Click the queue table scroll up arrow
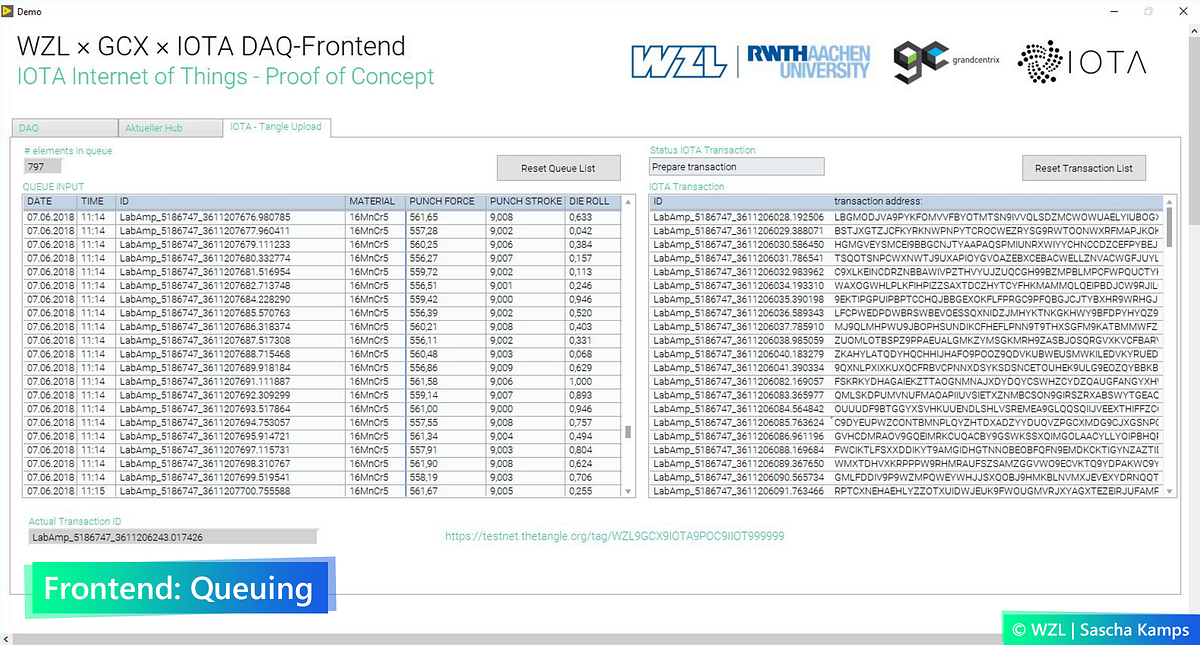This screenshot has width=1200, height=645. pyautogui.click(x=628, y=201)
